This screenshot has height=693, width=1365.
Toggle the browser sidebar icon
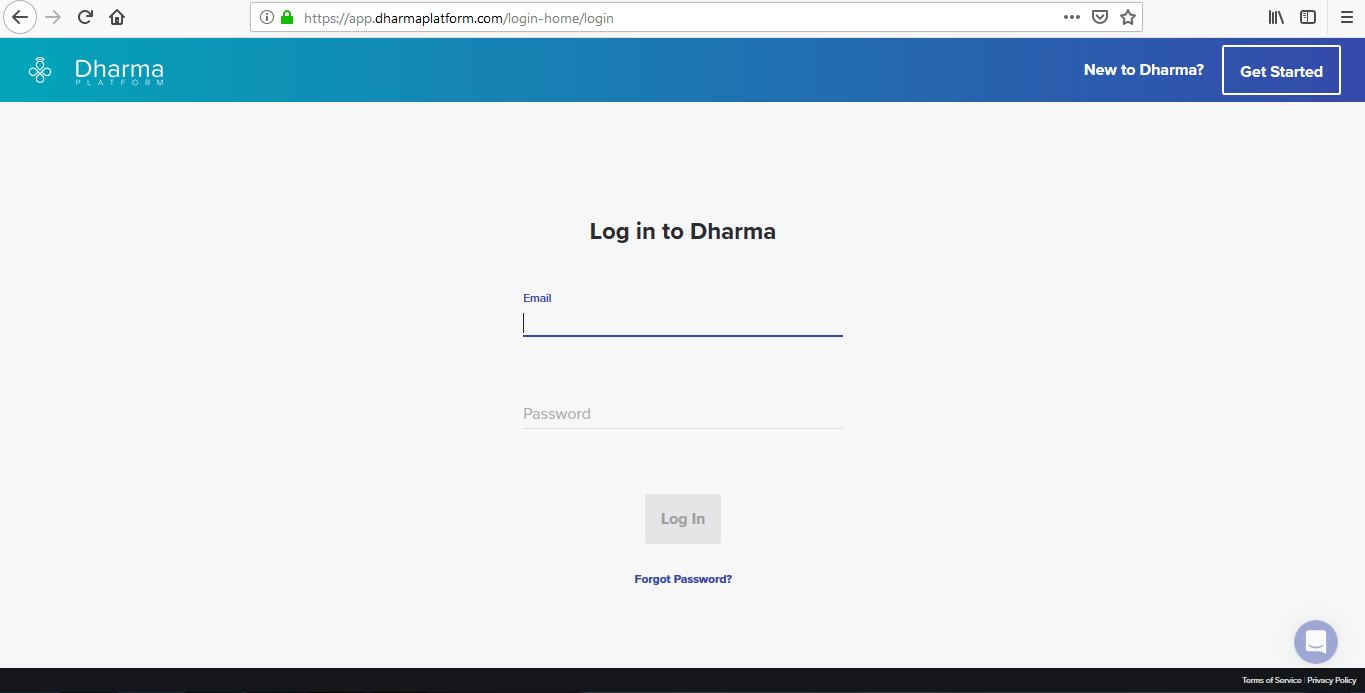tap(1308, 17)
